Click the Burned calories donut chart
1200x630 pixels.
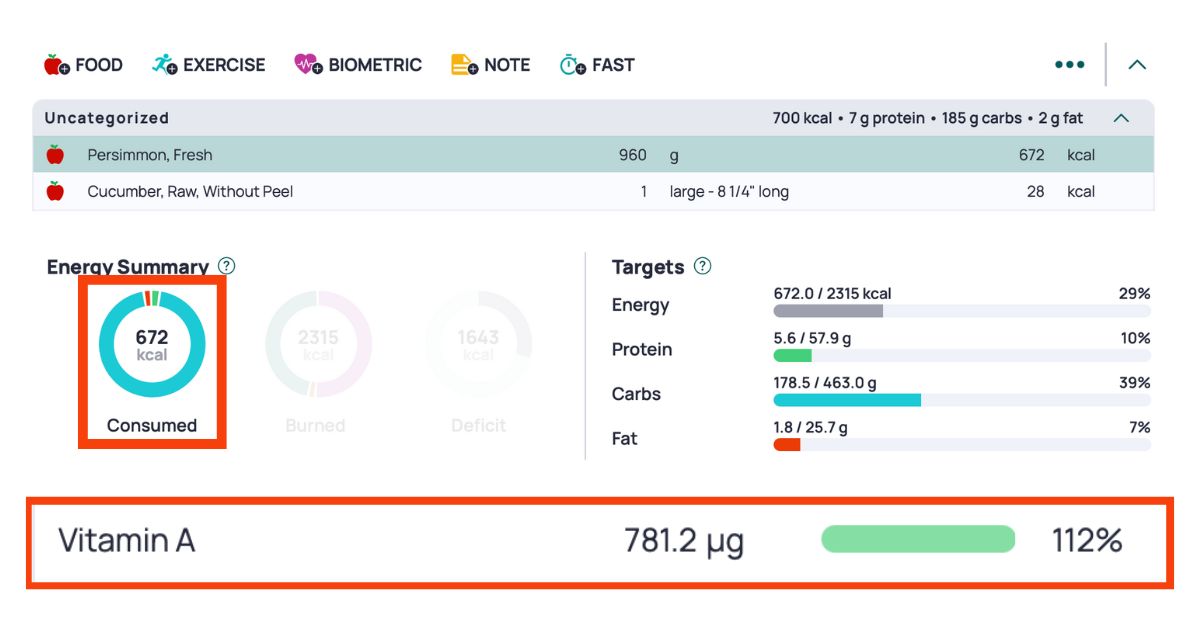pyautogui.click(x=316, y=345)
